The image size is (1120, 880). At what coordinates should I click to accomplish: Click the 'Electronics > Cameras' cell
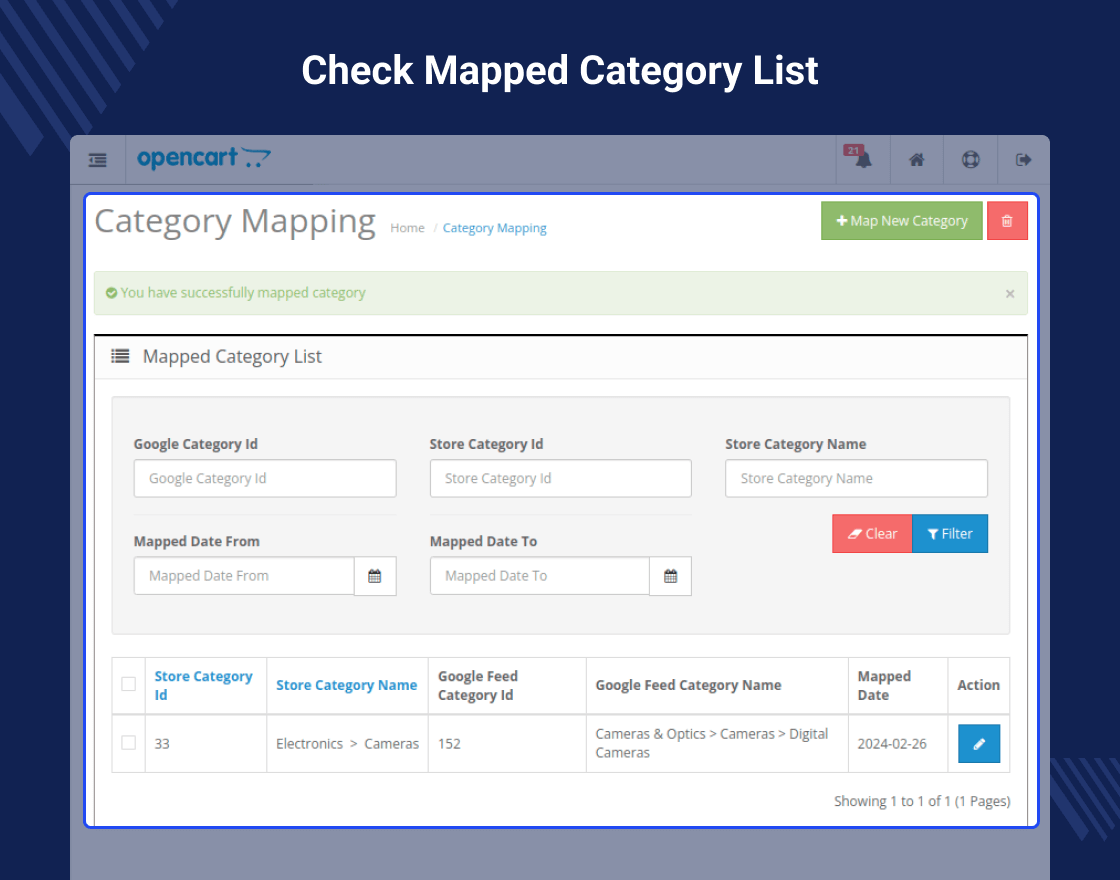(x=347, y=744)
